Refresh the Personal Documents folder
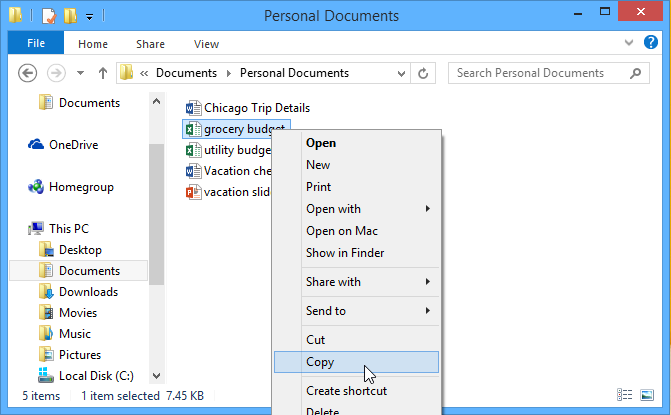This screenshot has width=671, height=415. (x=423, y=73)
